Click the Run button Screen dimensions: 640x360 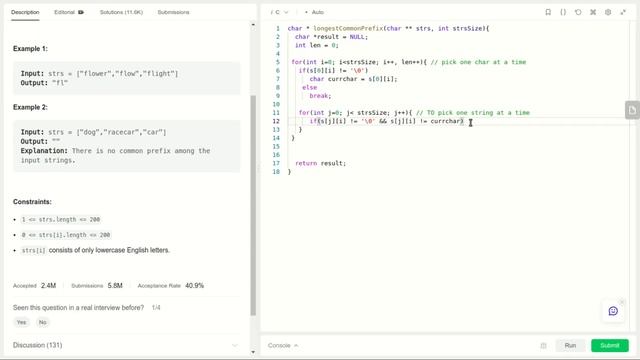570,345
